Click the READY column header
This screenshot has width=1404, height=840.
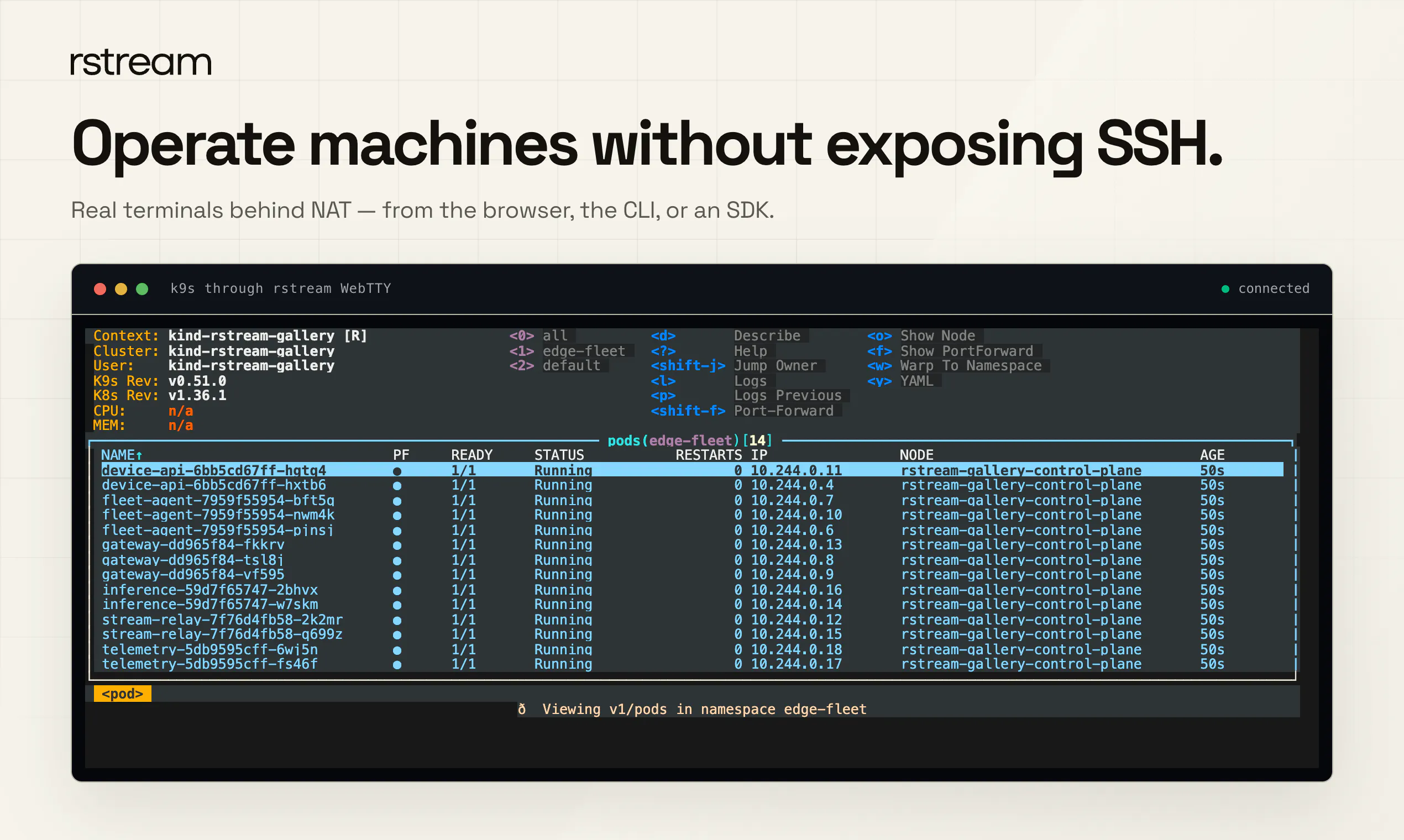[x=472, y=455]
